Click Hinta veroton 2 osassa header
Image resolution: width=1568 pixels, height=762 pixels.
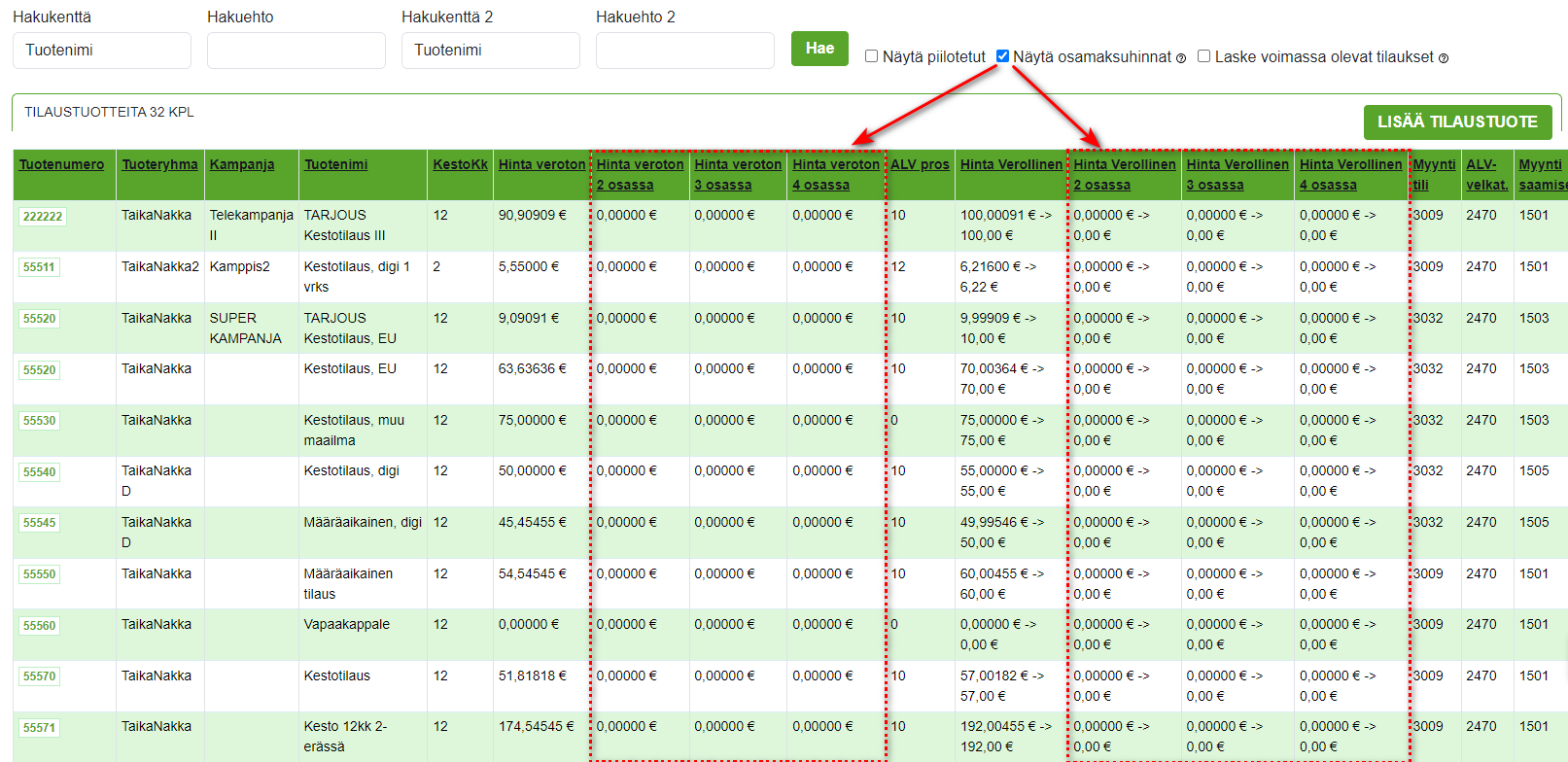pos(640,175)
